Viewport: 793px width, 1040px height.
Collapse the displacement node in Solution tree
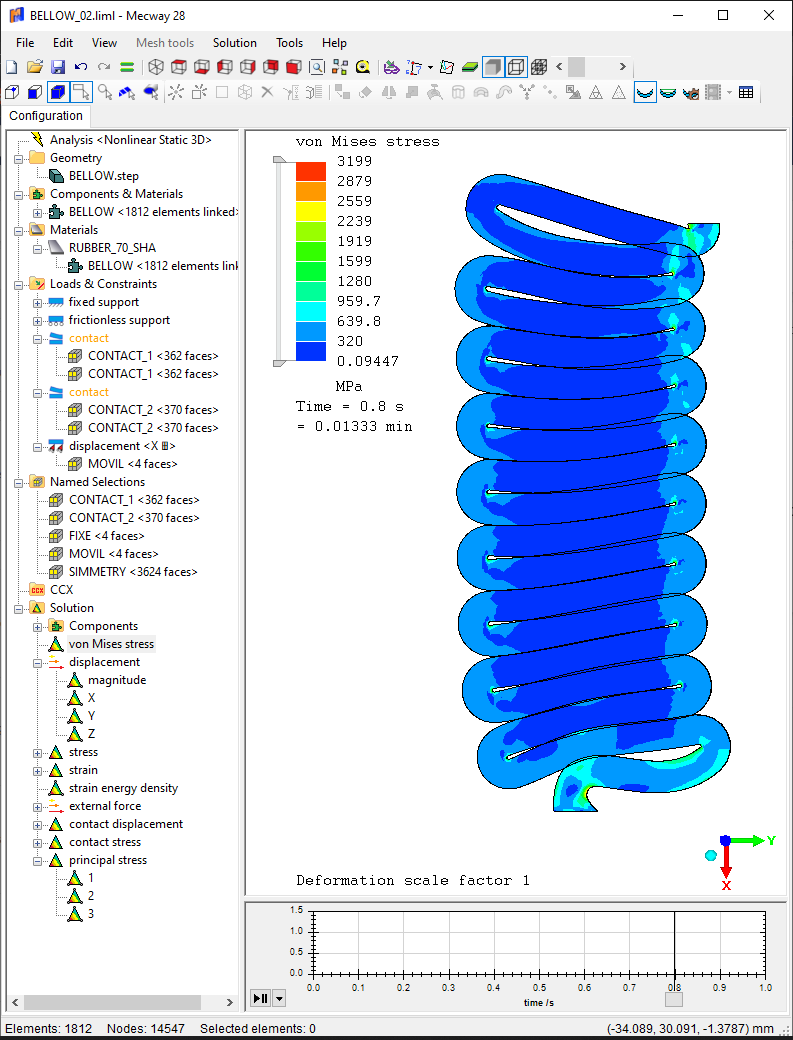click(38, 662)
